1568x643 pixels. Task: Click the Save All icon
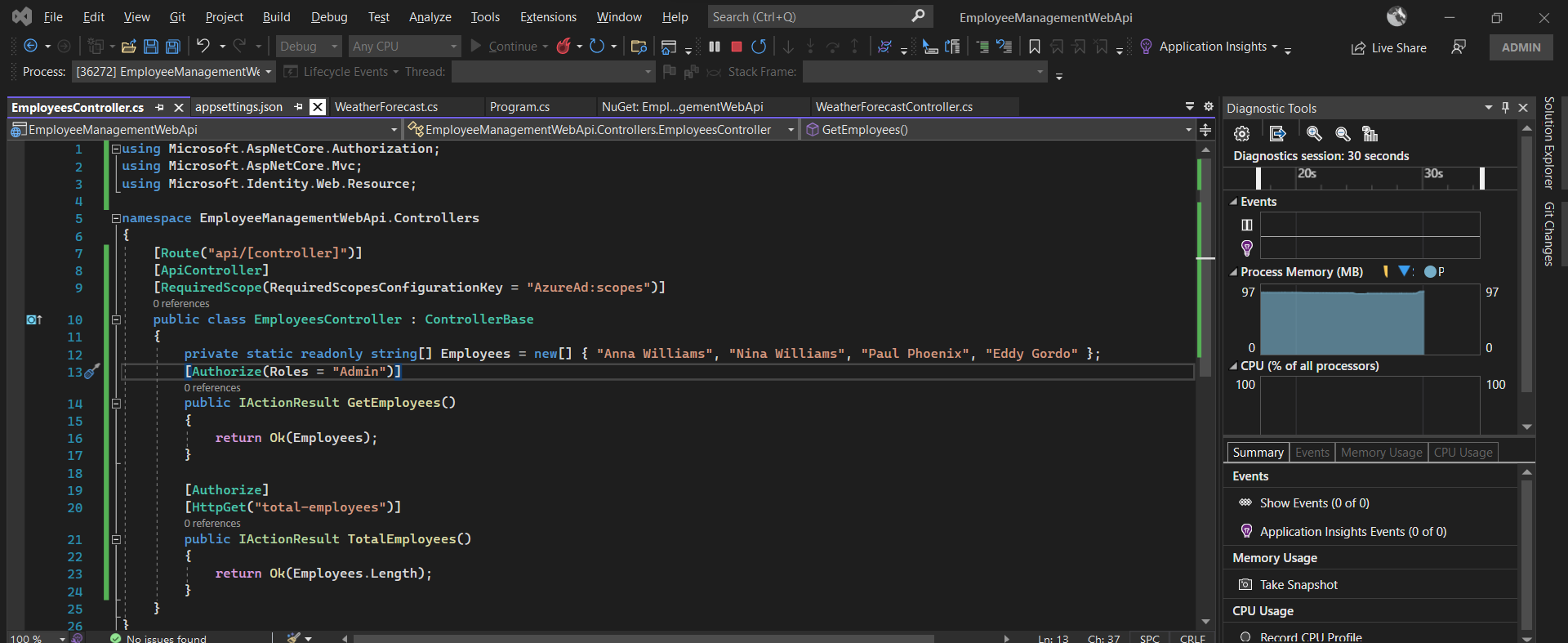(173, 47)
